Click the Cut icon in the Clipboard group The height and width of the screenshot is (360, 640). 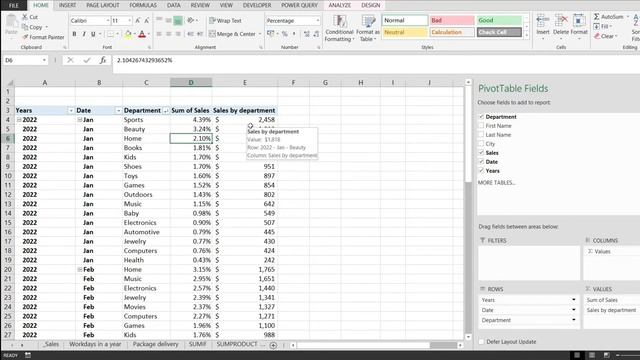(x=24, y=17)
